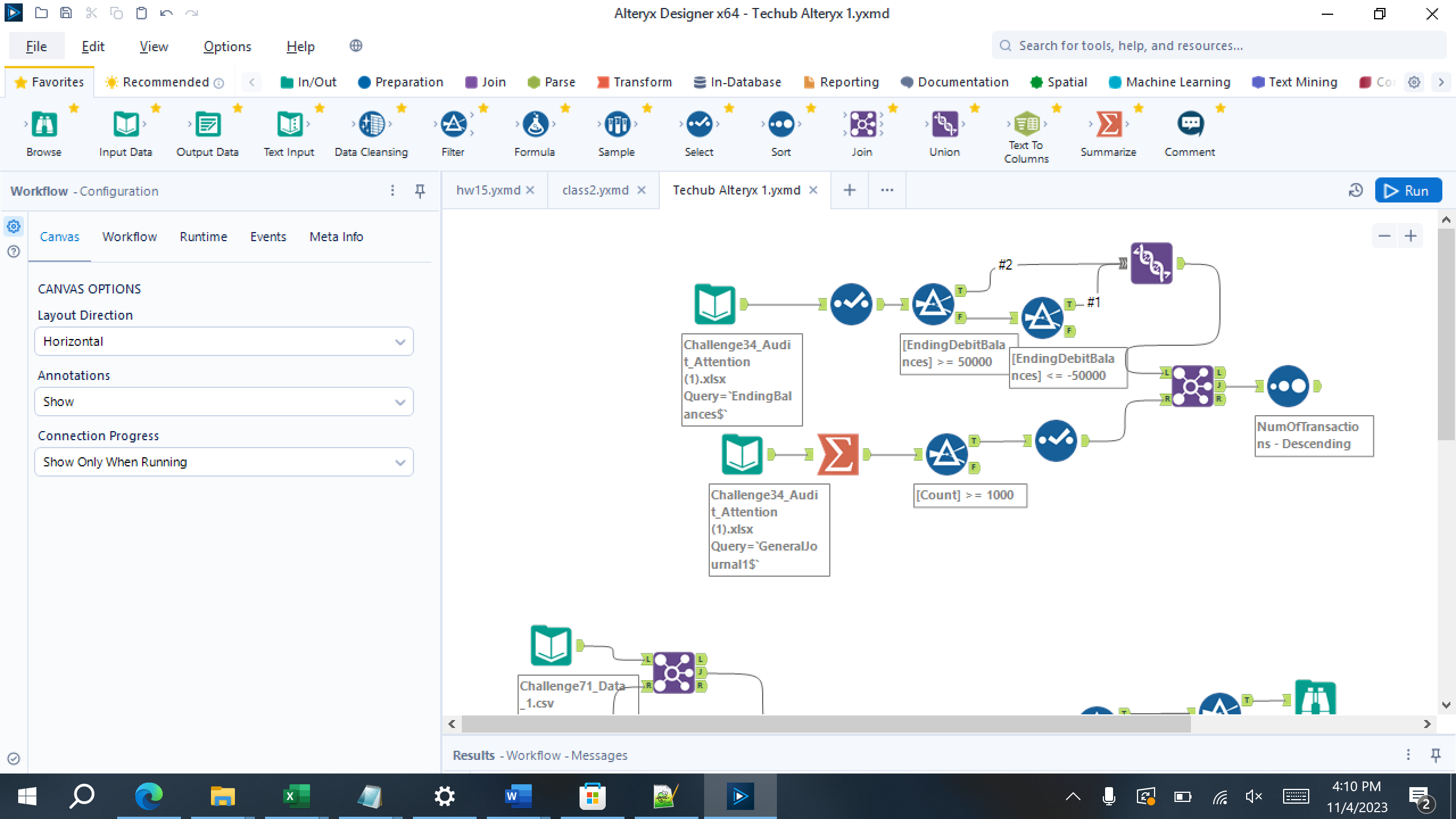1456x819 pixels.
Task: Open Excel from the Windows taskbar
Action: pos(296,796)
